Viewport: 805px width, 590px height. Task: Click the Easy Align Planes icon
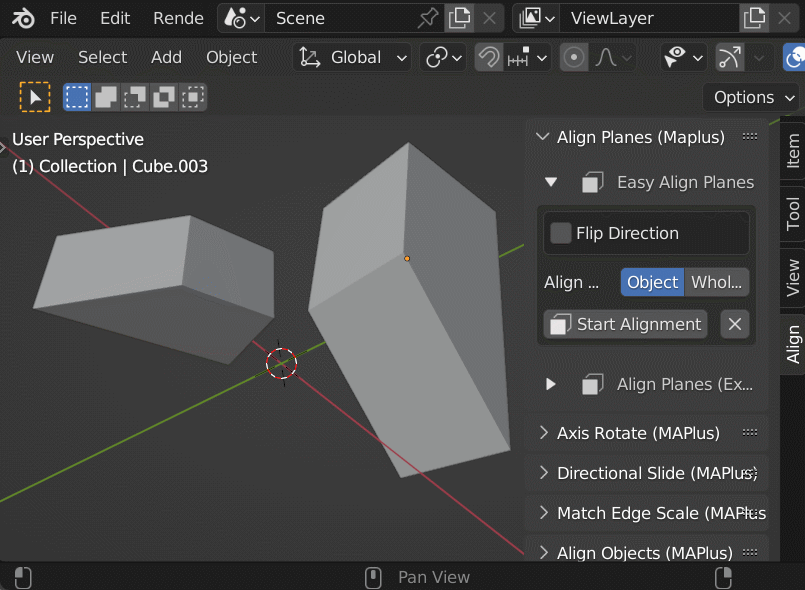tap(592, 182)
